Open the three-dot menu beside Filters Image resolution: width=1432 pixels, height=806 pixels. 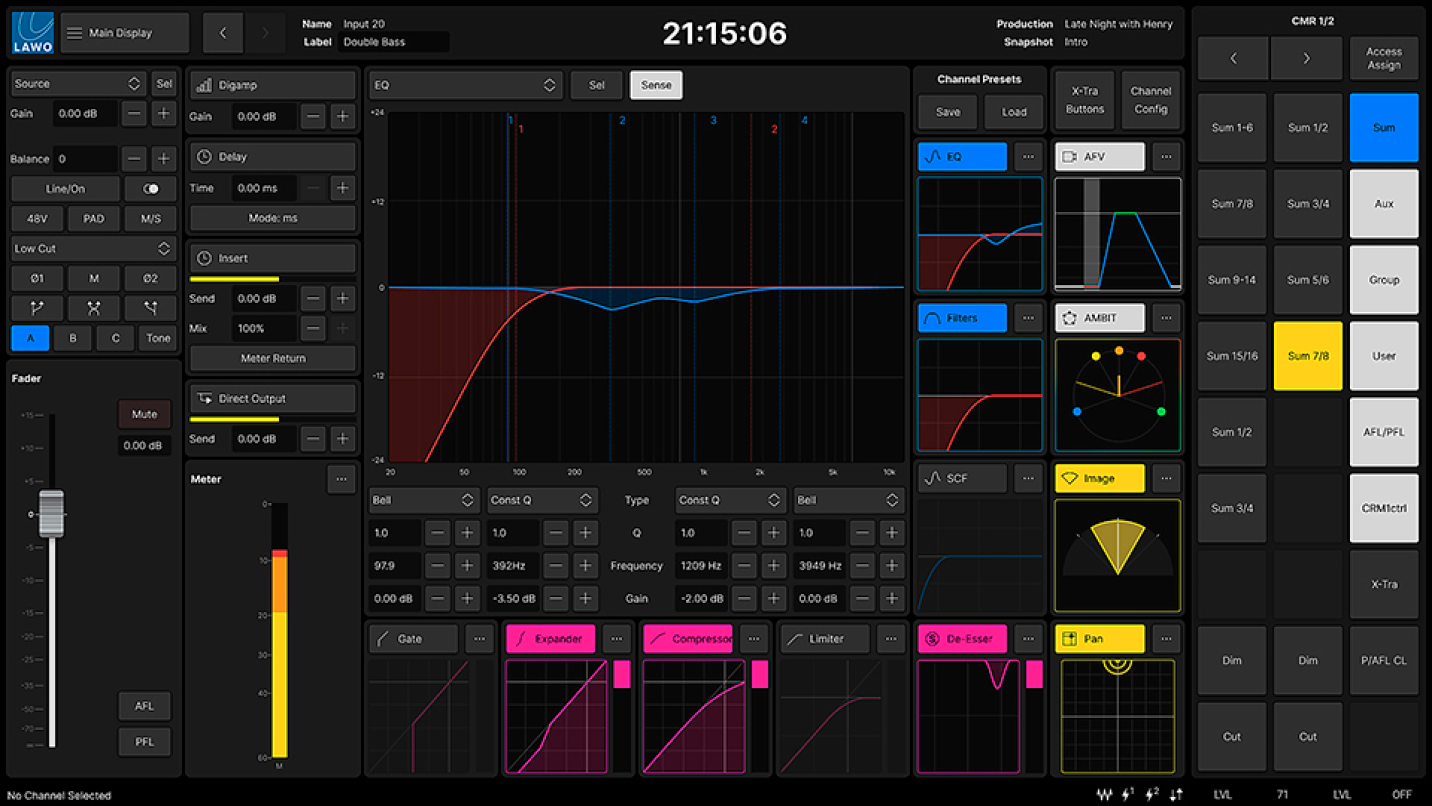[x=1028, y=319]
